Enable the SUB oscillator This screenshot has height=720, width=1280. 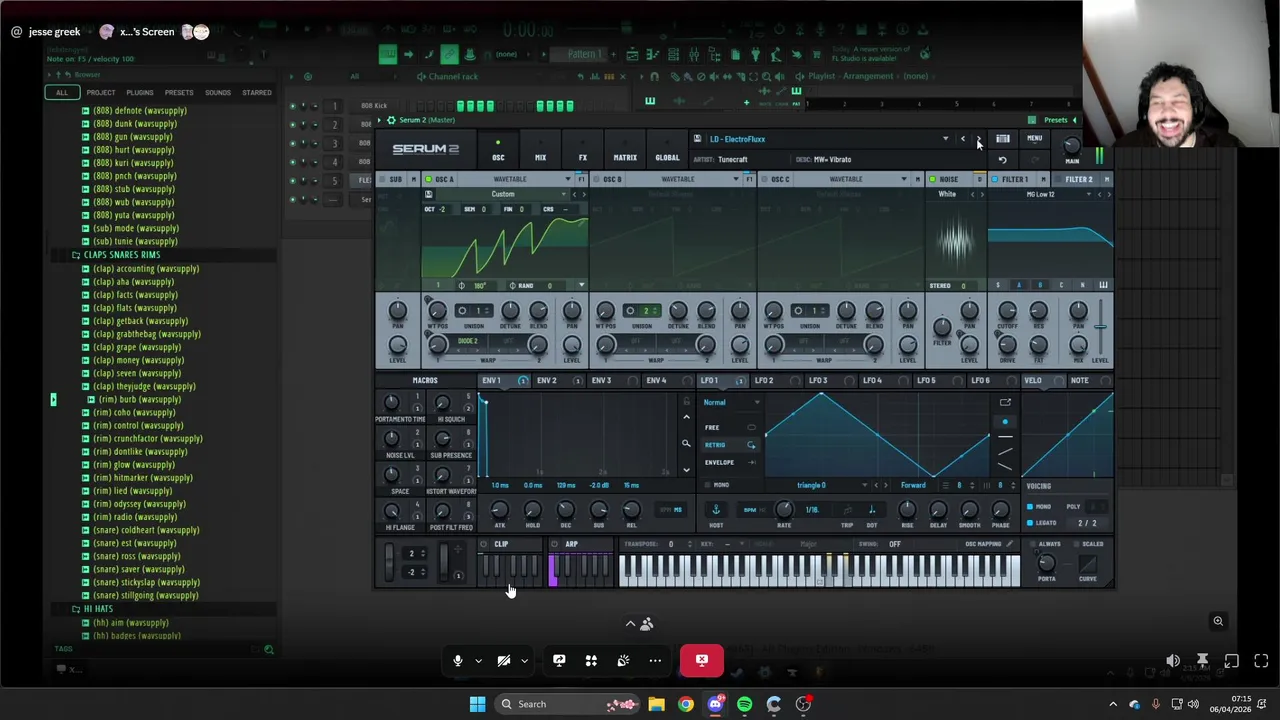(x=383, y=180)
